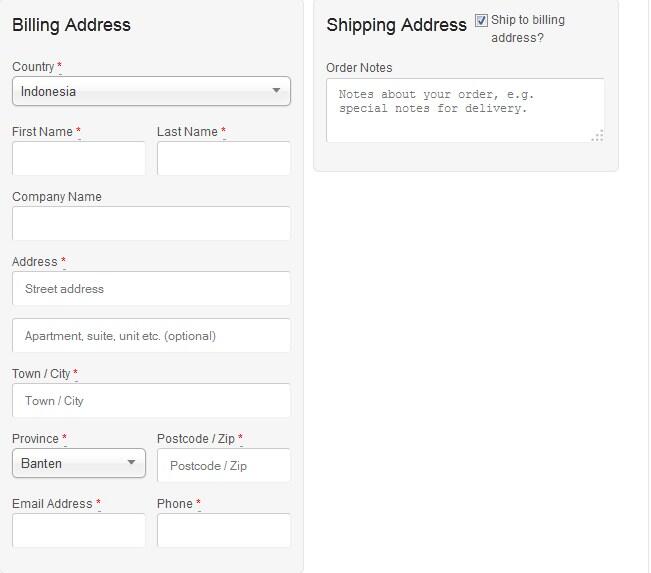Viewport: 651px width, 573px height.
Task: Focus the Company Name text box
Action: (151, 223)
